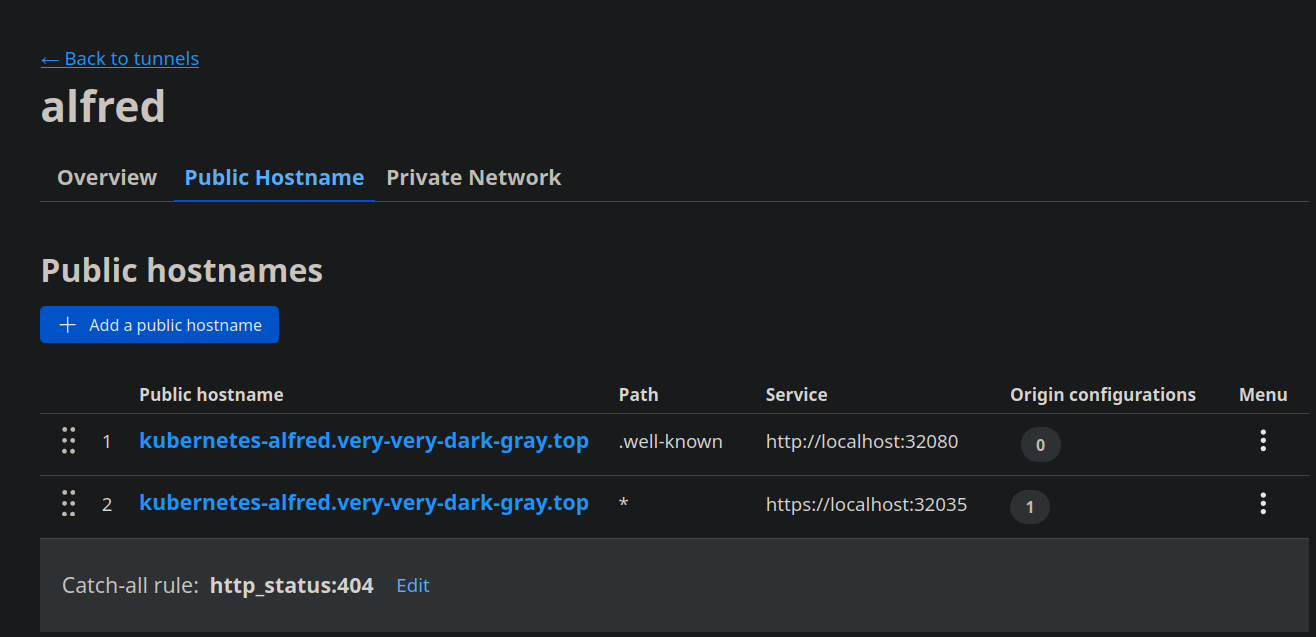This screenshot has height=637, width=1316.
Task: Click the drag handle for row 1
Action: click(68, 441)
